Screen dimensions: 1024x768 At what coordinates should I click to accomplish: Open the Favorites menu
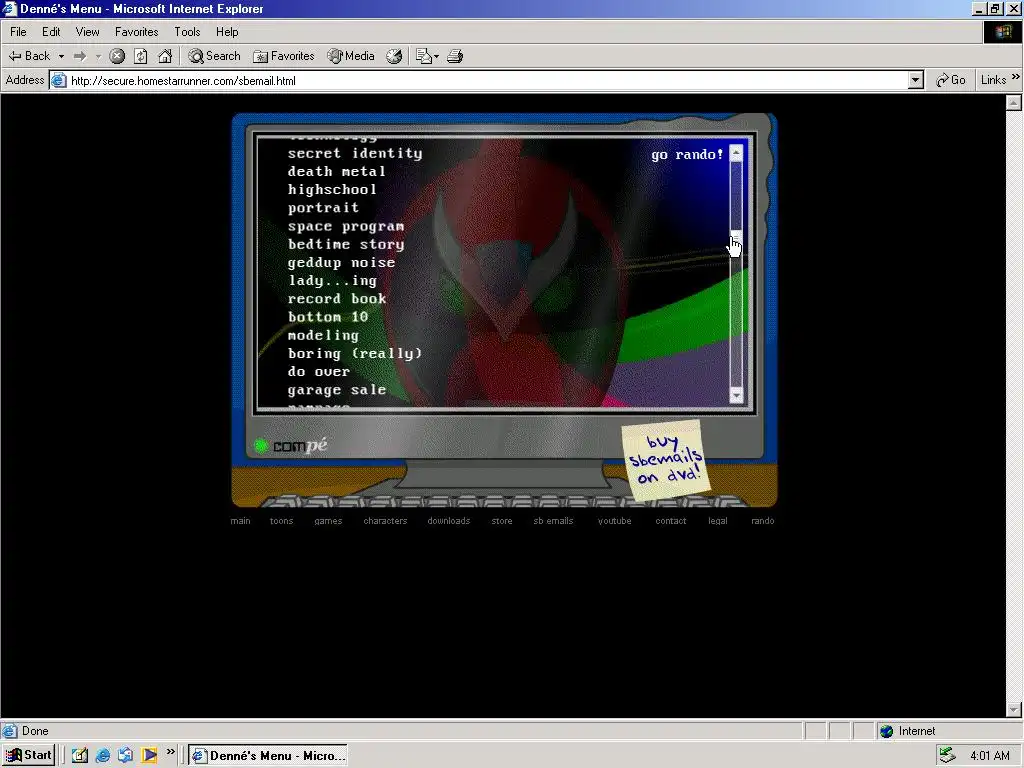pos(136,31)
